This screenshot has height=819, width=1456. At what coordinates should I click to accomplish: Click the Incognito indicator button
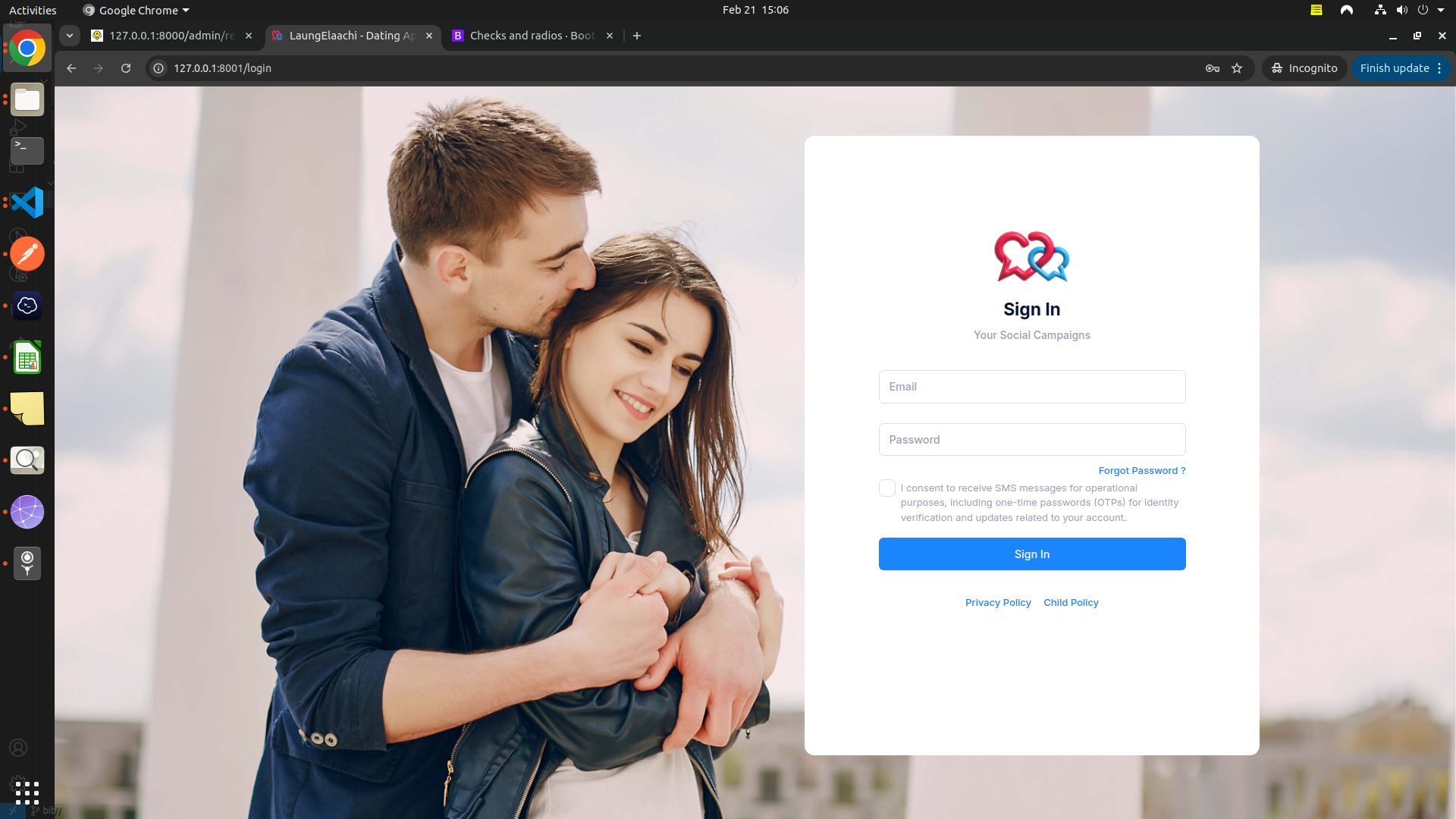(1304, 68)
